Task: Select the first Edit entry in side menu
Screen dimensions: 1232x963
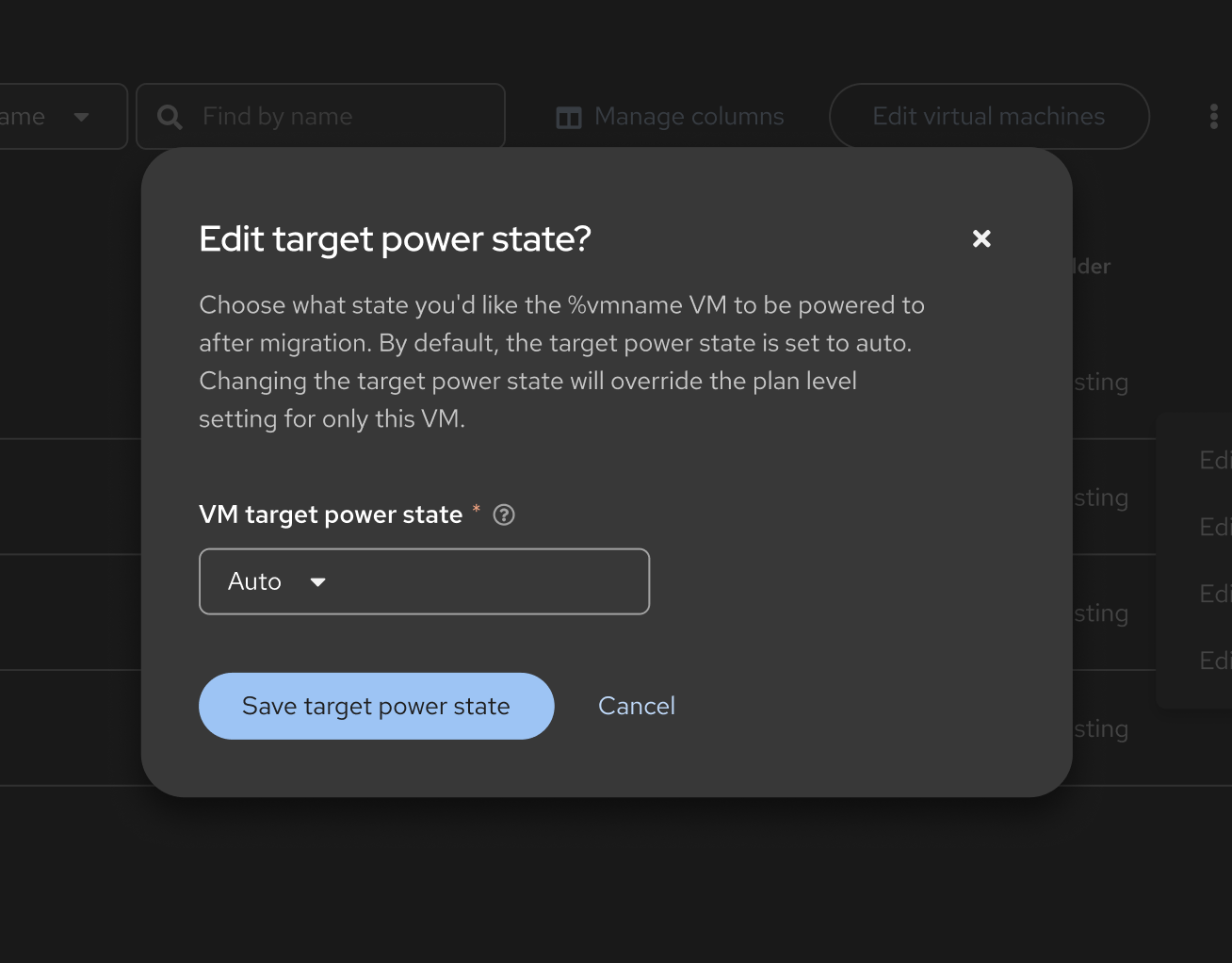Action: click(1214, 460)
